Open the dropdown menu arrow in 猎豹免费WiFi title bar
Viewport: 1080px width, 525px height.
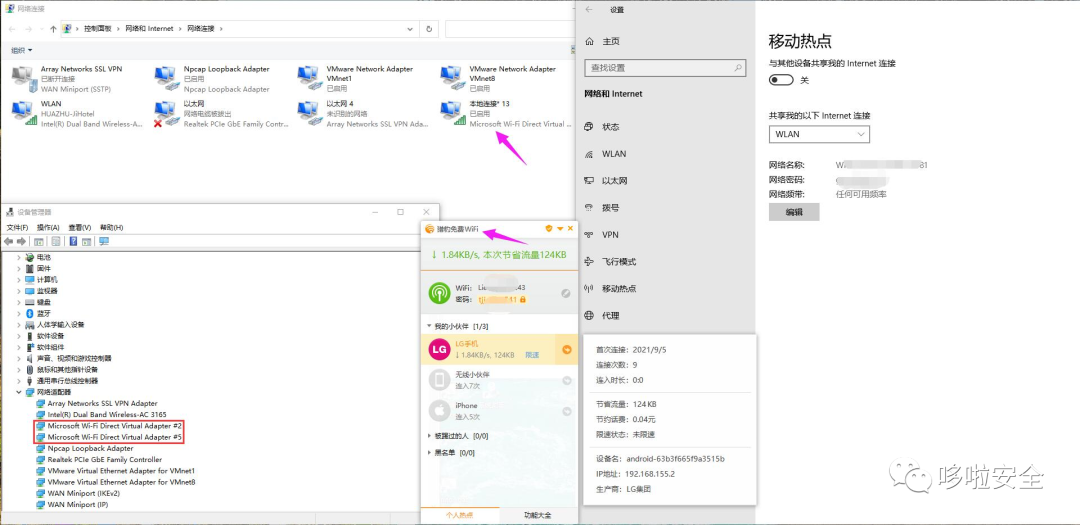tap(560, 229)
